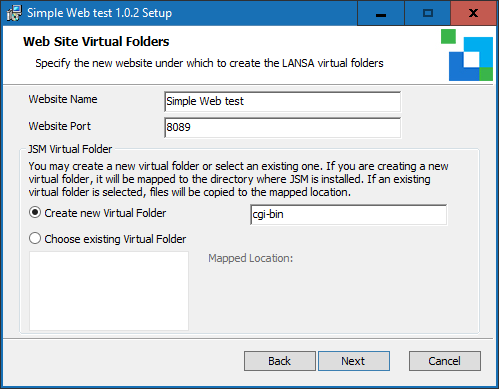The height and width of the screenshot is (389, 499).
Task: Click the existing virtual folders list box
Action: (x=109, y=291)
